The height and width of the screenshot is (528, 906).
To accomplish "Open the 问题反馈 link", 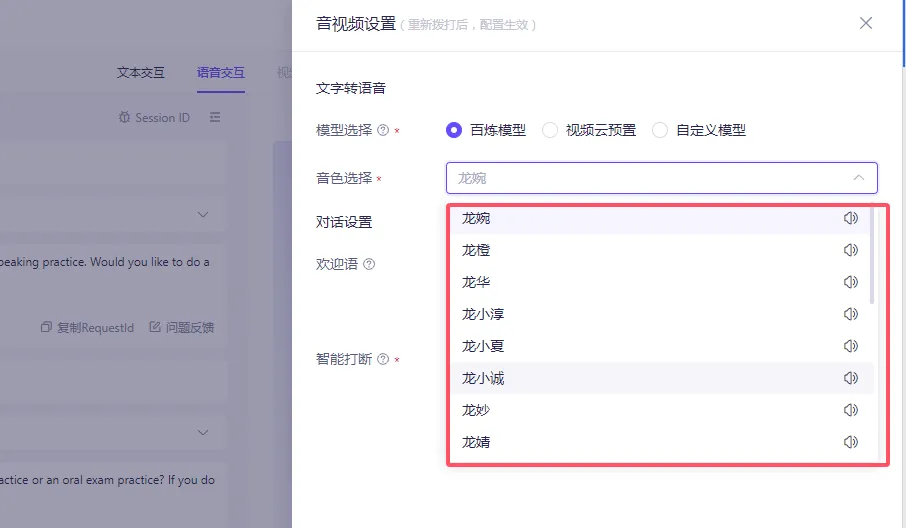I will (181, 327).
